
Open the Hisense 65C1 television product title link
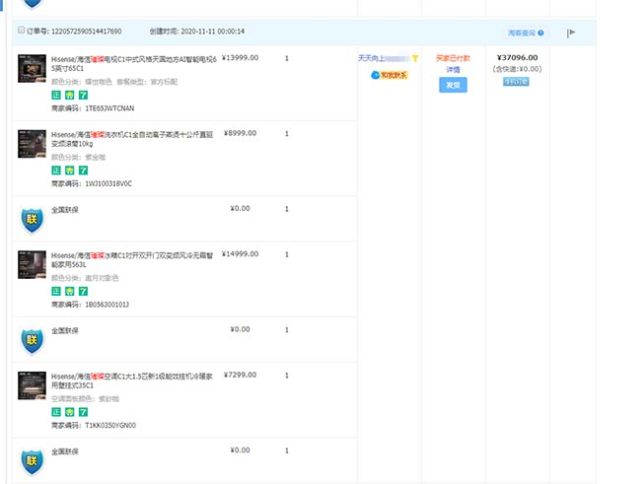(x=134, y=64)
